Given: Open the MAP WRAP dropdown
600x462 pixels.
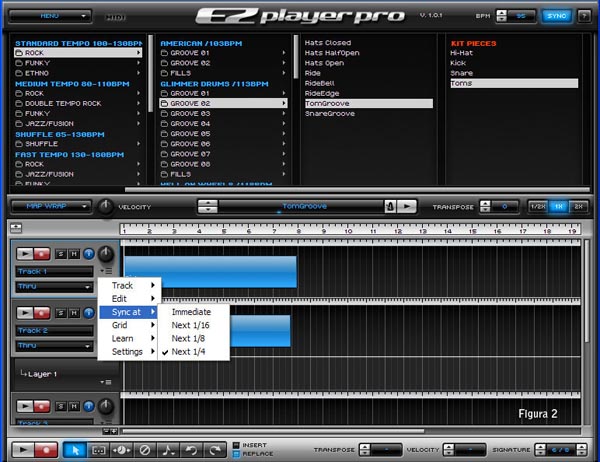Looking at the screenshot, I should 51,206.
